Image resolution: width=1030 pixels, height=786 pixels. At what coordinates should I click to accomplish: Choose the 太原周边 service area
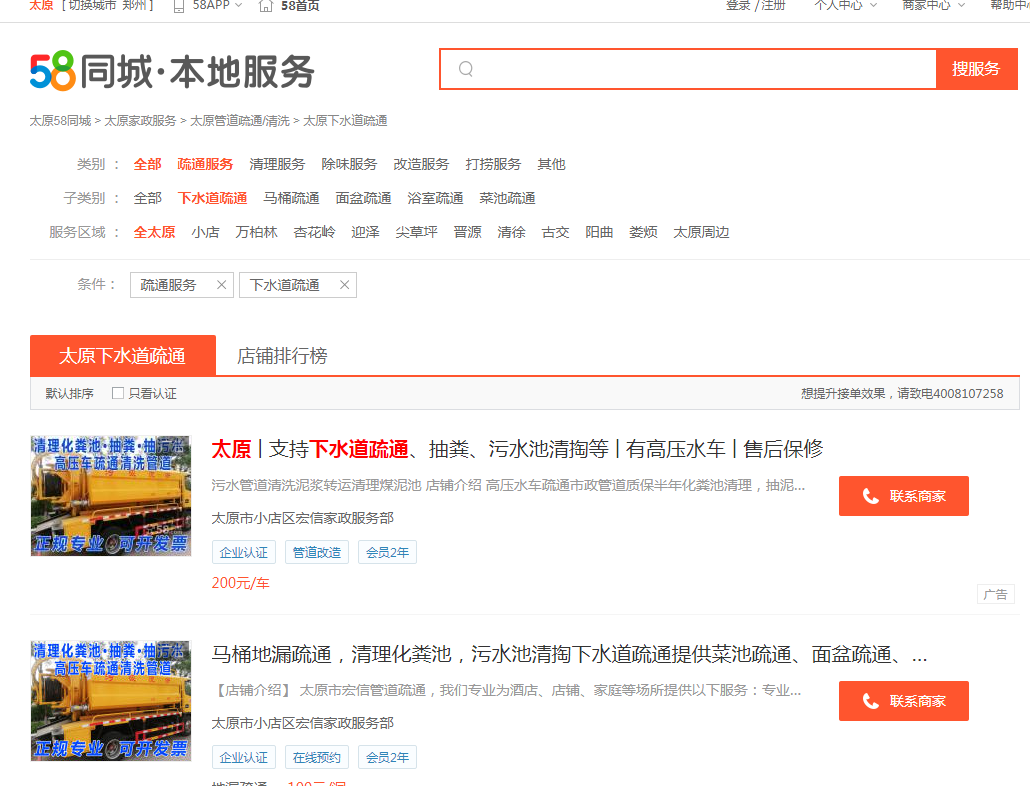[x=702, y=232]
